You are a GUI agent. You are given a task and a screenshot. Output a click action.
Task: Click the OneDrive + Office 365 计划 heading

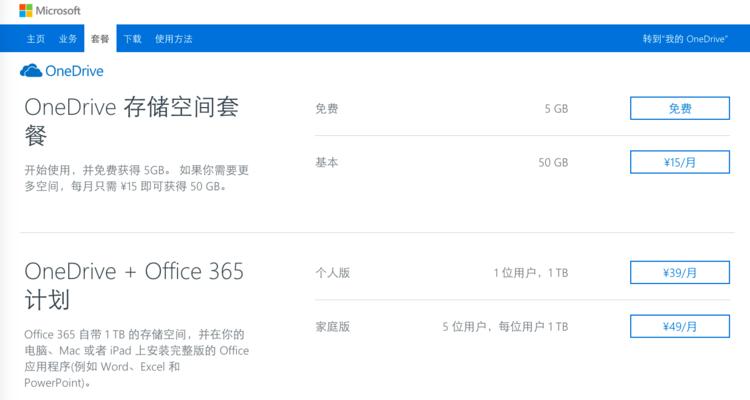134,286
